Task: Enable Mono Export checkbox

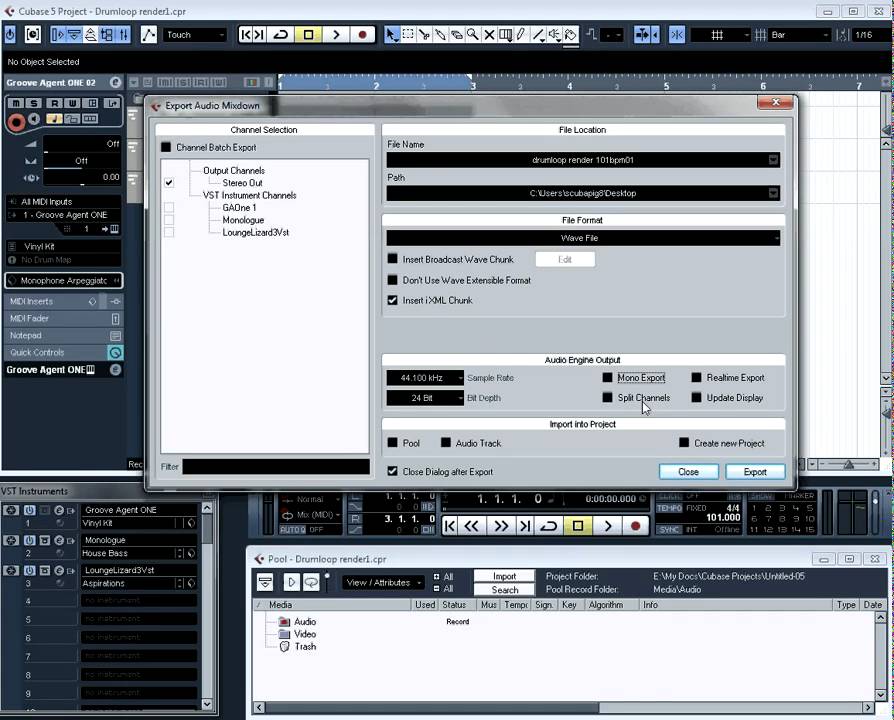Action: (607, 377)
